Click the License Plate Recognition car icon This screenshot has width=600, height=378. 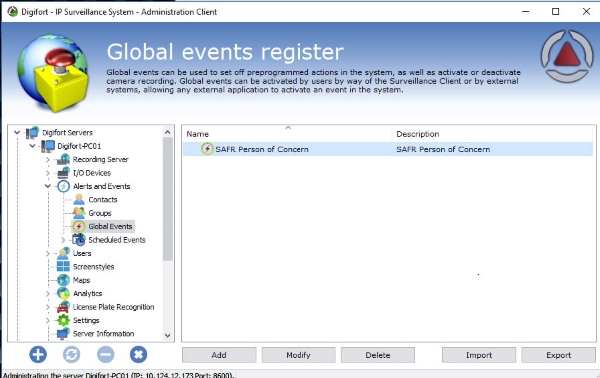point(63,307)
